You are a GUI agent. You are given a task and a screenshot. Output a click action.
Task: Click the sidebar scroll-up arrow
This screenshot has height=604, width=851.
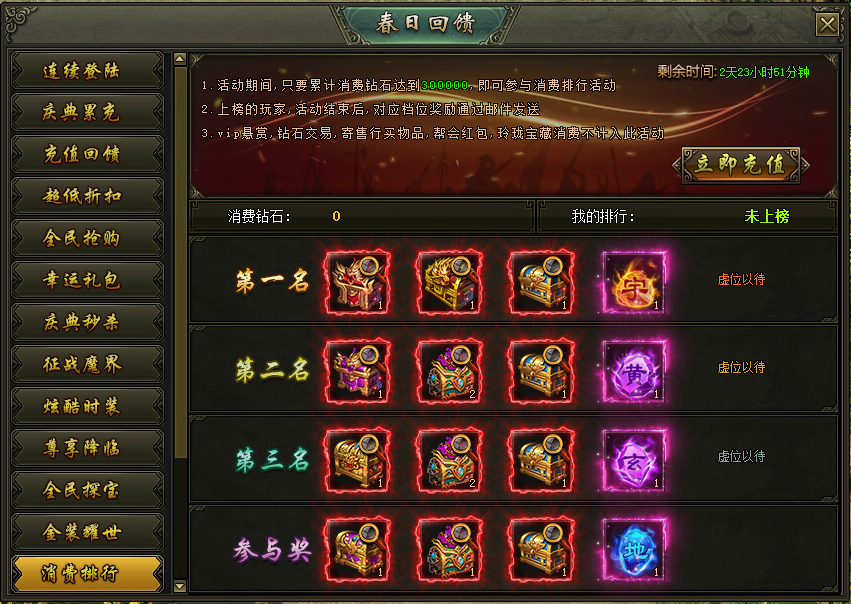pos(180,59)
